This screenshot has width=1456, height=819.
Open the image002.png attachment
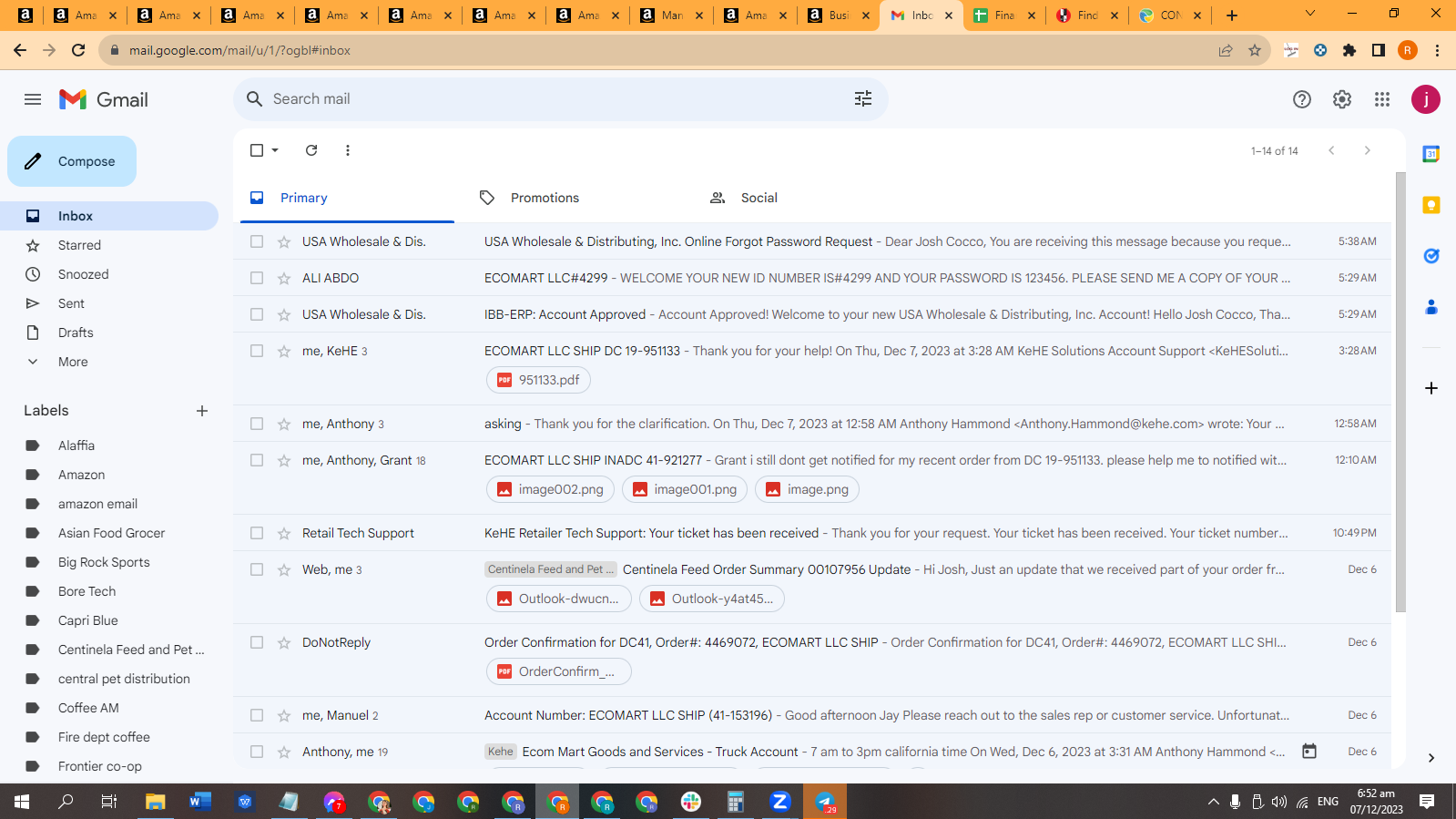pos(550,489)
